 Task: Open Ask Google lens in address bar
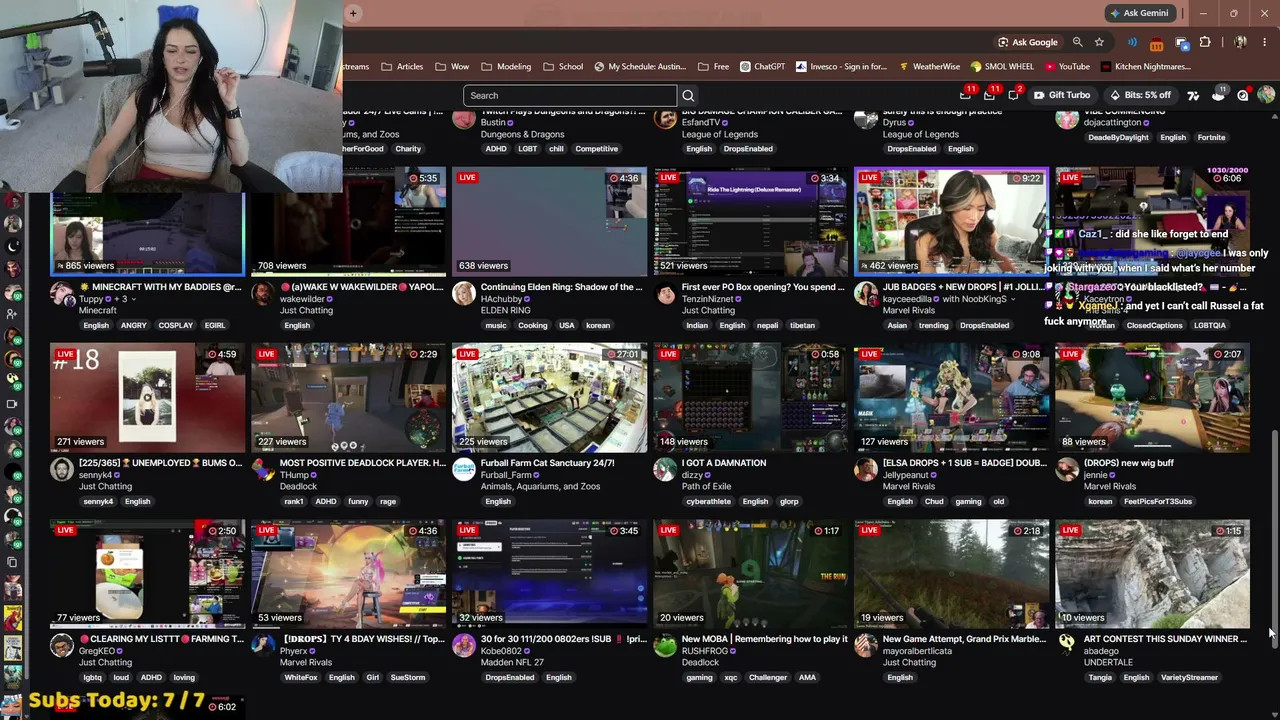pos(1028,42)
